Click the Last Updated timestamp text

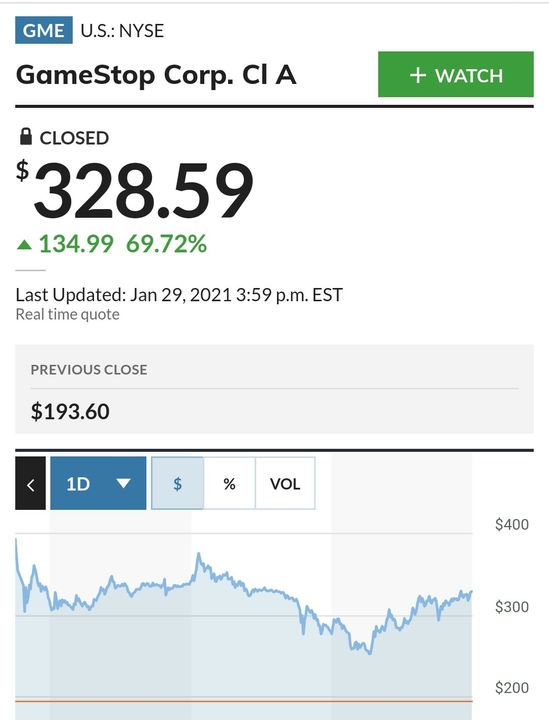[x=179, y=295]
